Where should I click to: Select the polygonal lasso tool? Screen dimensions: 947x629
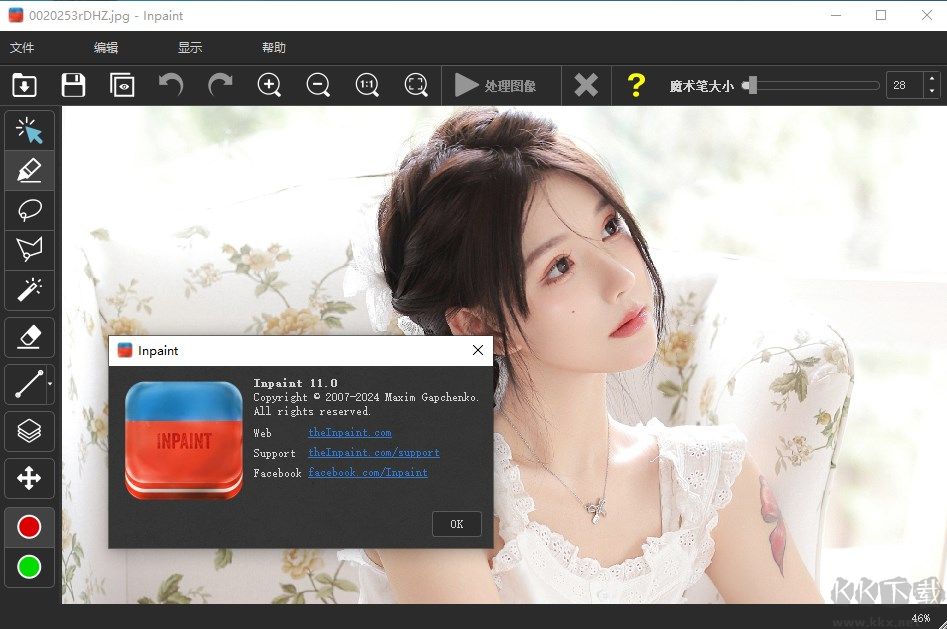coord(29,249)
